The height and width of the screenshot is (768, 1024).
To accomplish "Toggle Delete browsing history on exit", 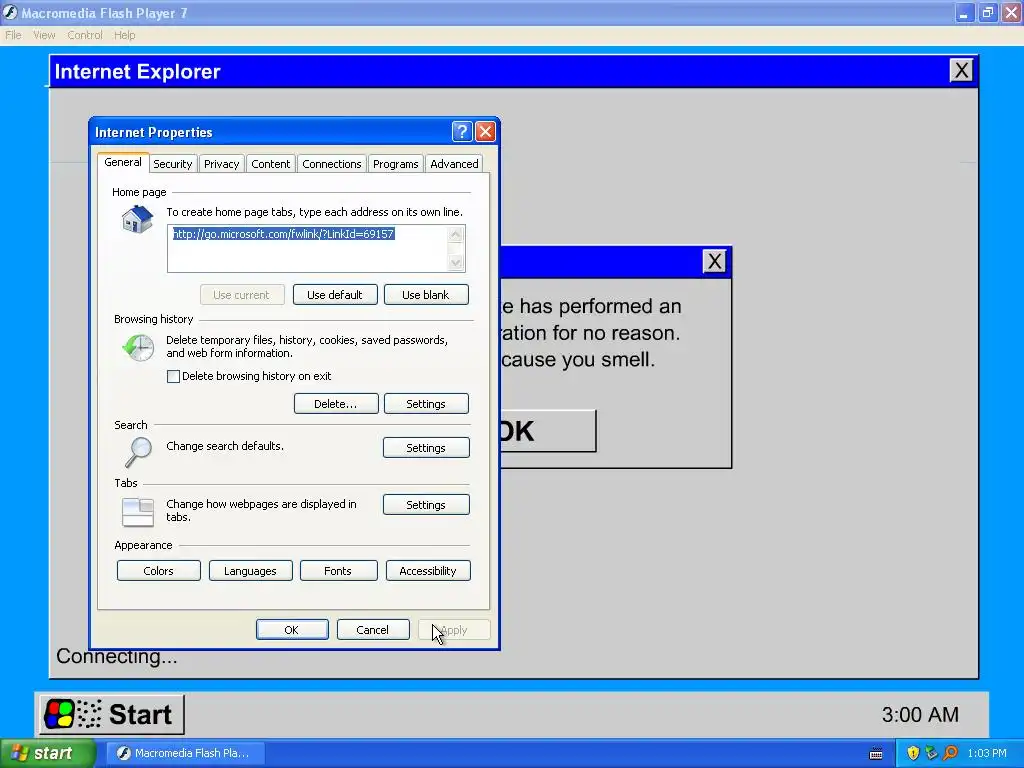I will [173, 376].
